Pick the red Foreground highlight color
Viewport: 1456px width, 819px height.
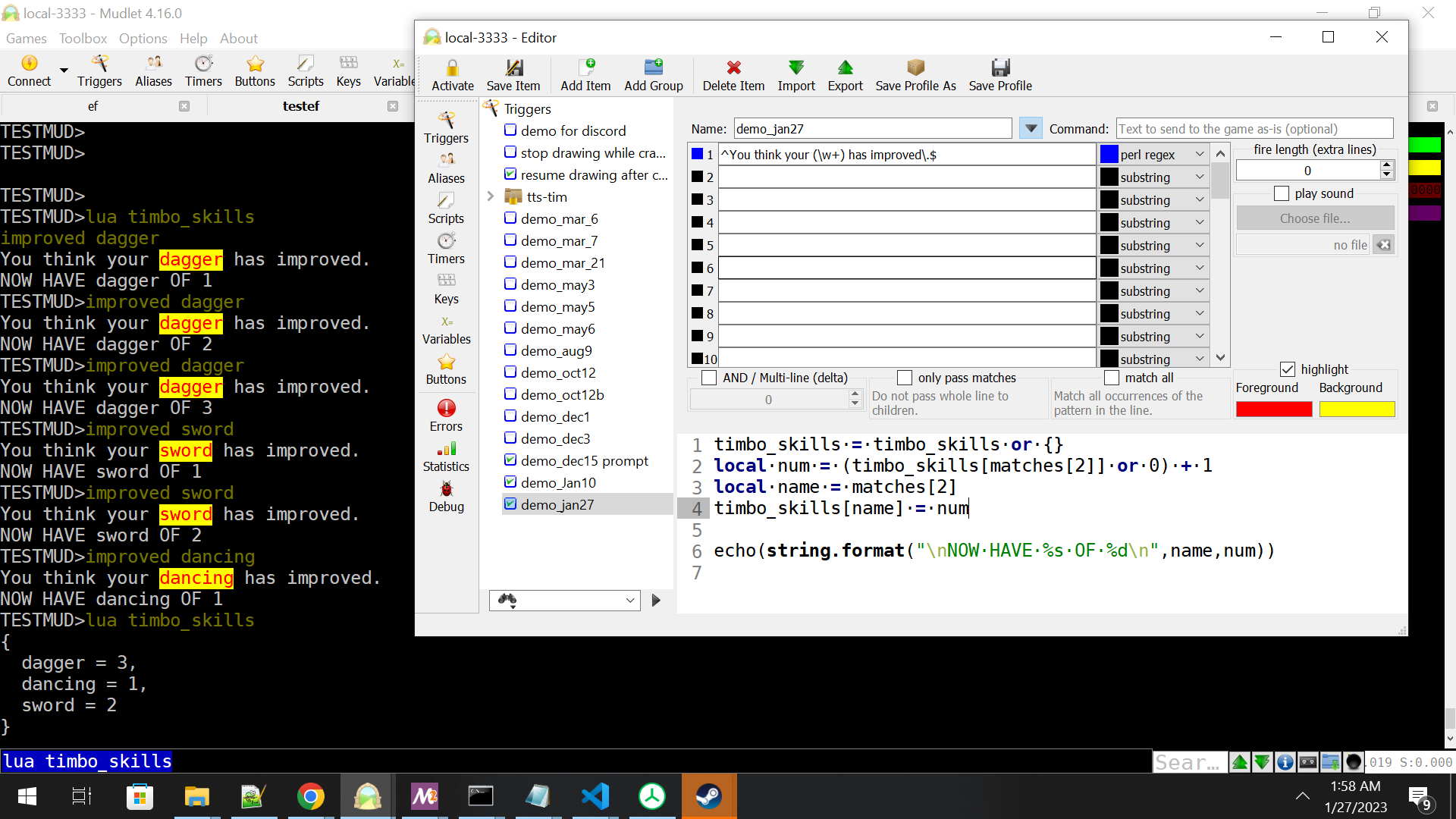(1273, 409)
